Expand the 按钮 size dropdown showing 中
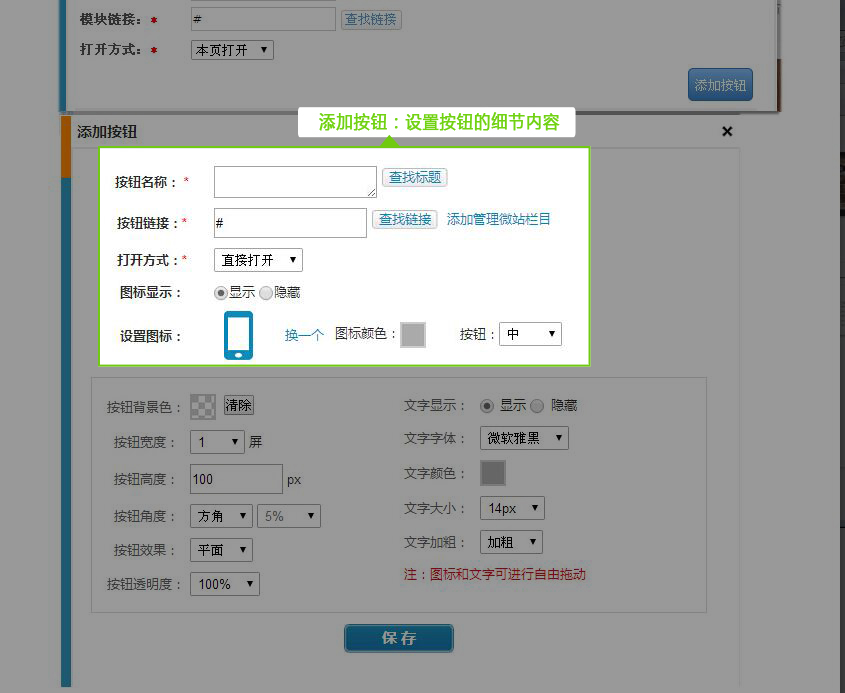This screenshot has height=693, width=845. pyautogui.click(x=530, y=334)
